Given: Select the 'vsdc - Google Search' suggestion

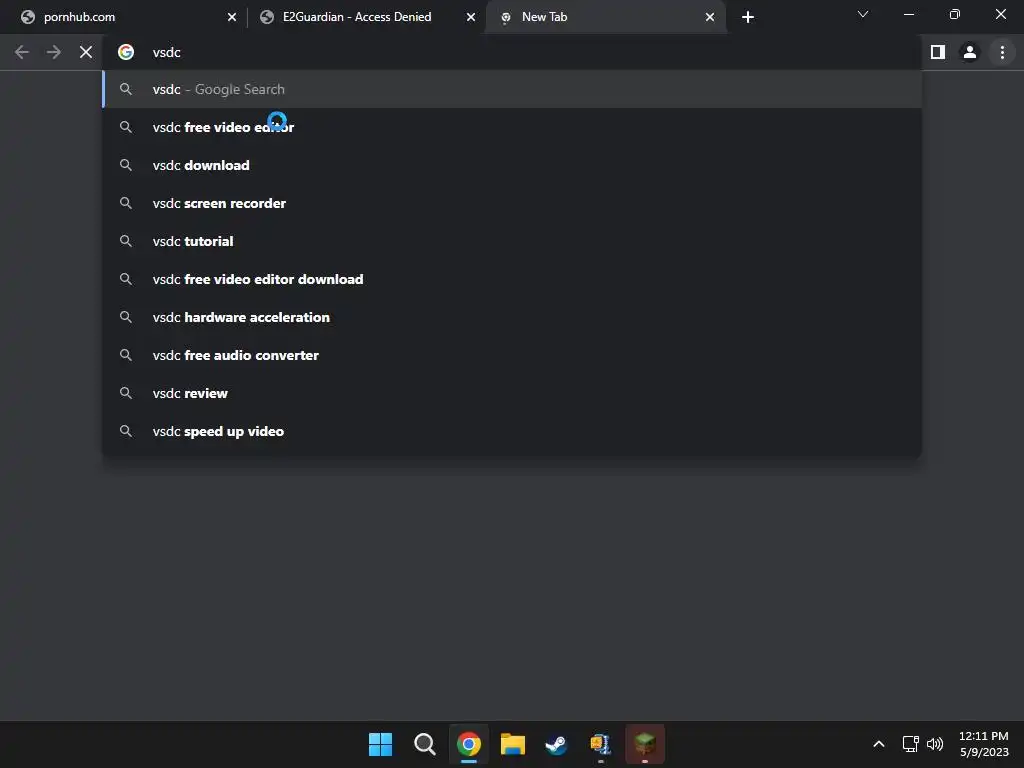Looking at the screenshot, I should click(512, 89).
